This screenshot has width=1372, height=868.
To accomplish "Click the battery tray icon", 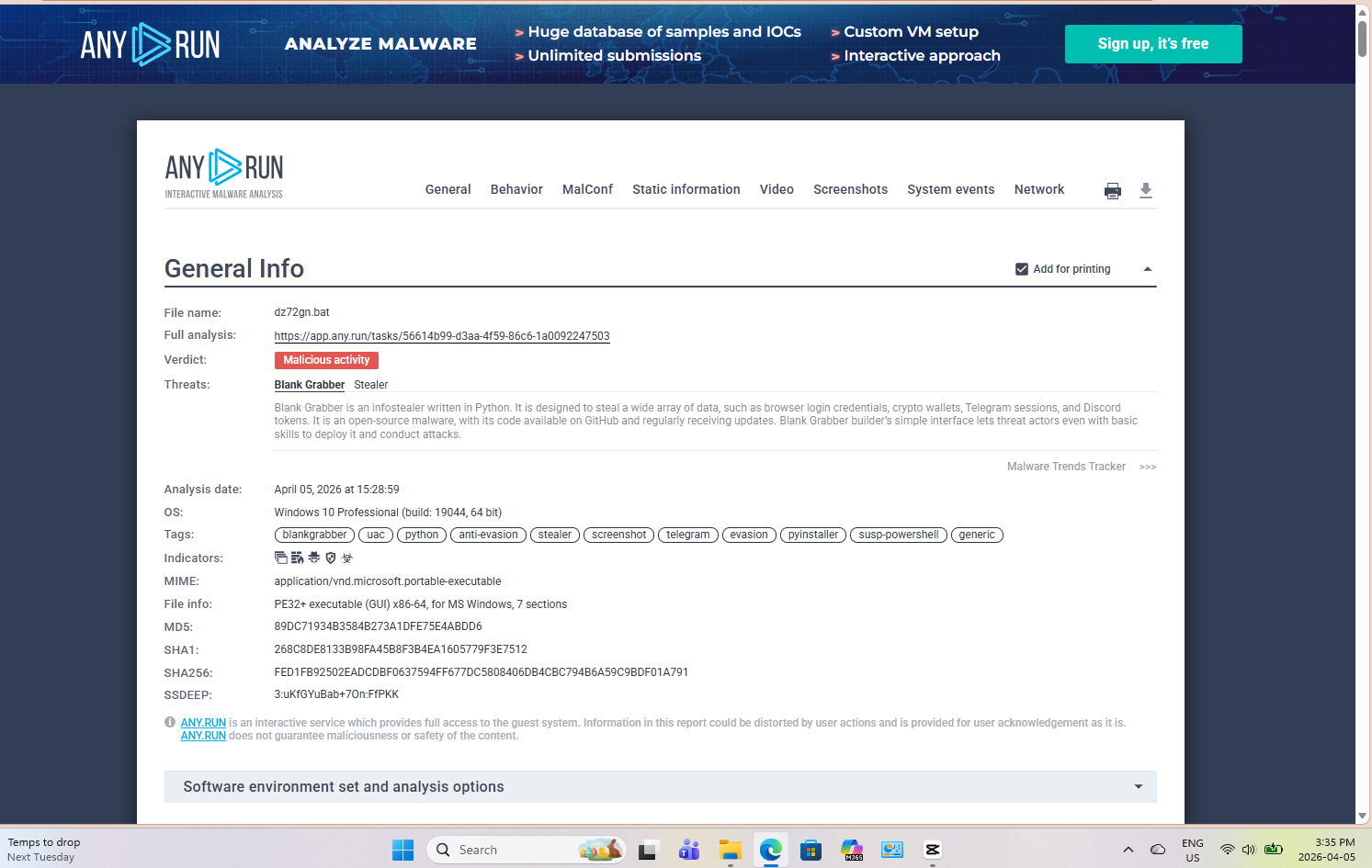I will (x=1274, y=850).
